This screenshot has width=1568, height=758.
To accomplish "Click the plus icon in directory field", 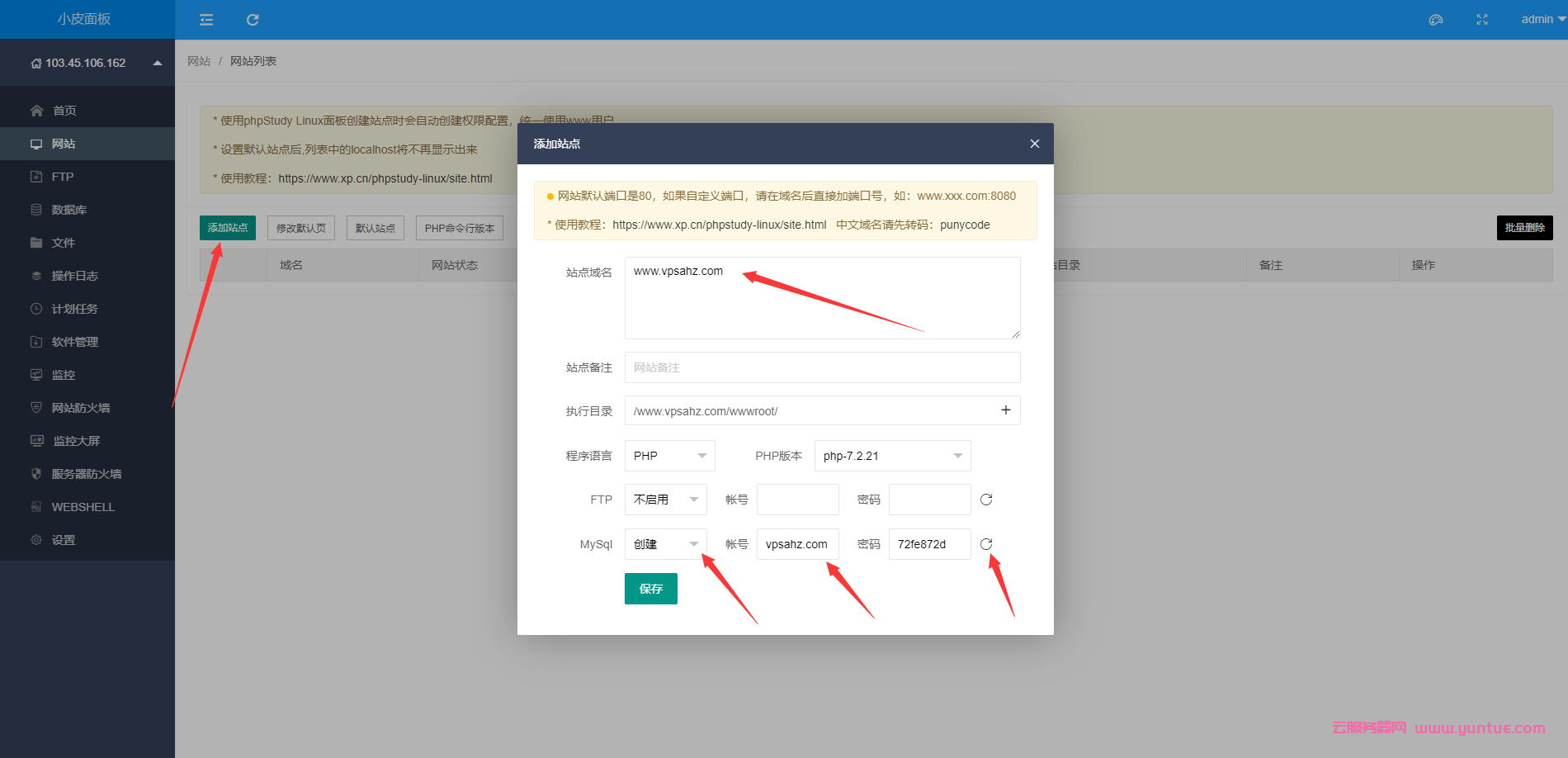I will pyautogui.click(x=1005, y=410).
